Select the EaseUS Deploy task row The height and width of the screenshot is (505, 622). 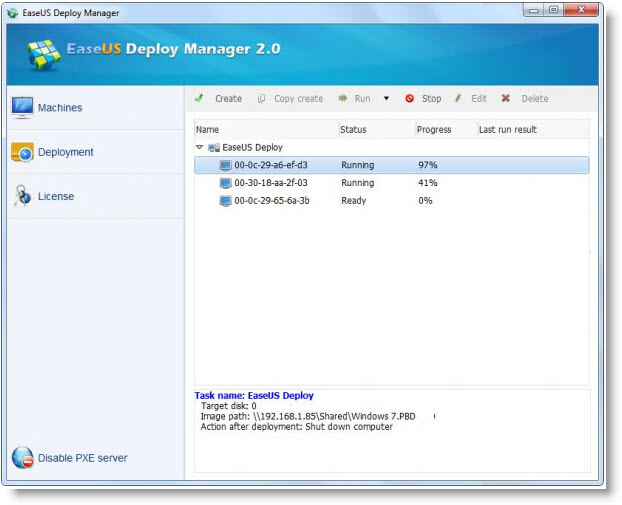[392, 147]
